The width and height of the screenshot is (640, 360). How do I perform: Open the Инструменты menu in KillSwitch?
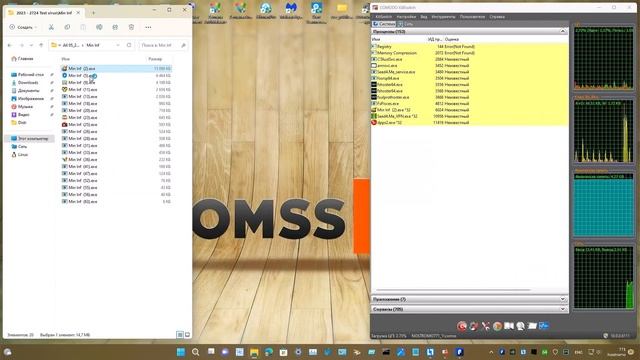(x=443, y=17)
